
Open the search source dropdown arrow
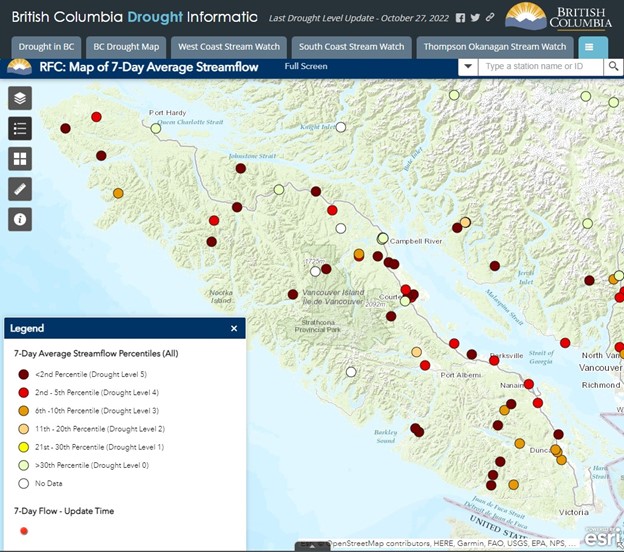tap(468, 67)
